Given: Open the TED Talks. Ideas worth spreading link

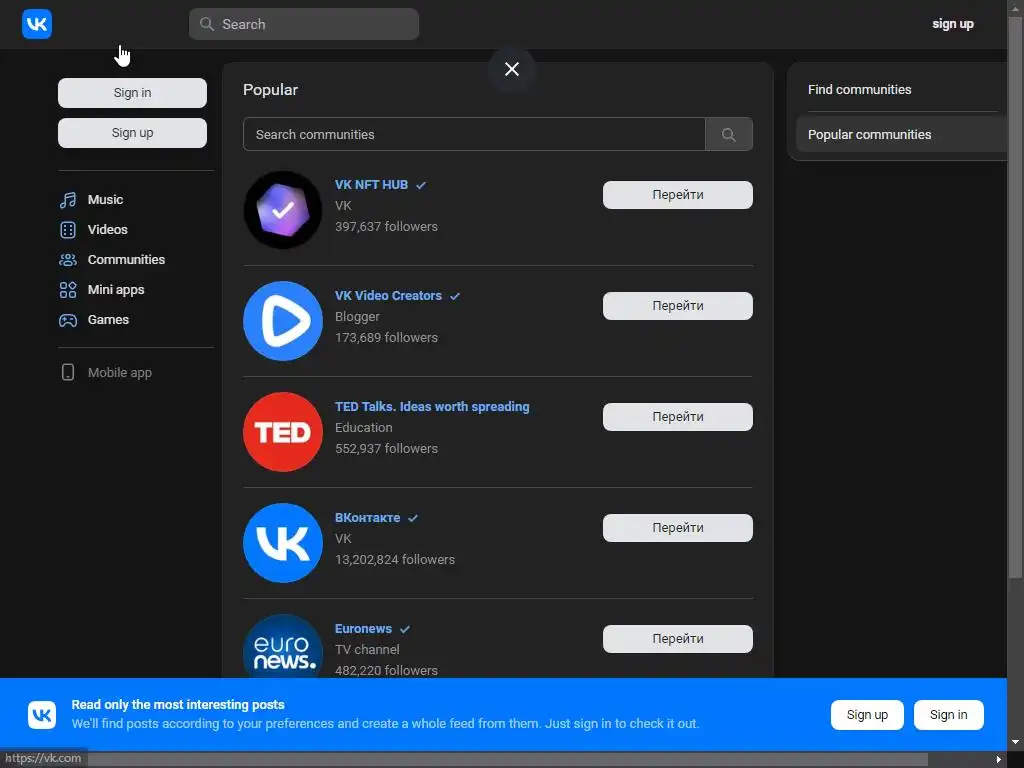Looking at the screenshot, I should [x=432, y=407].
